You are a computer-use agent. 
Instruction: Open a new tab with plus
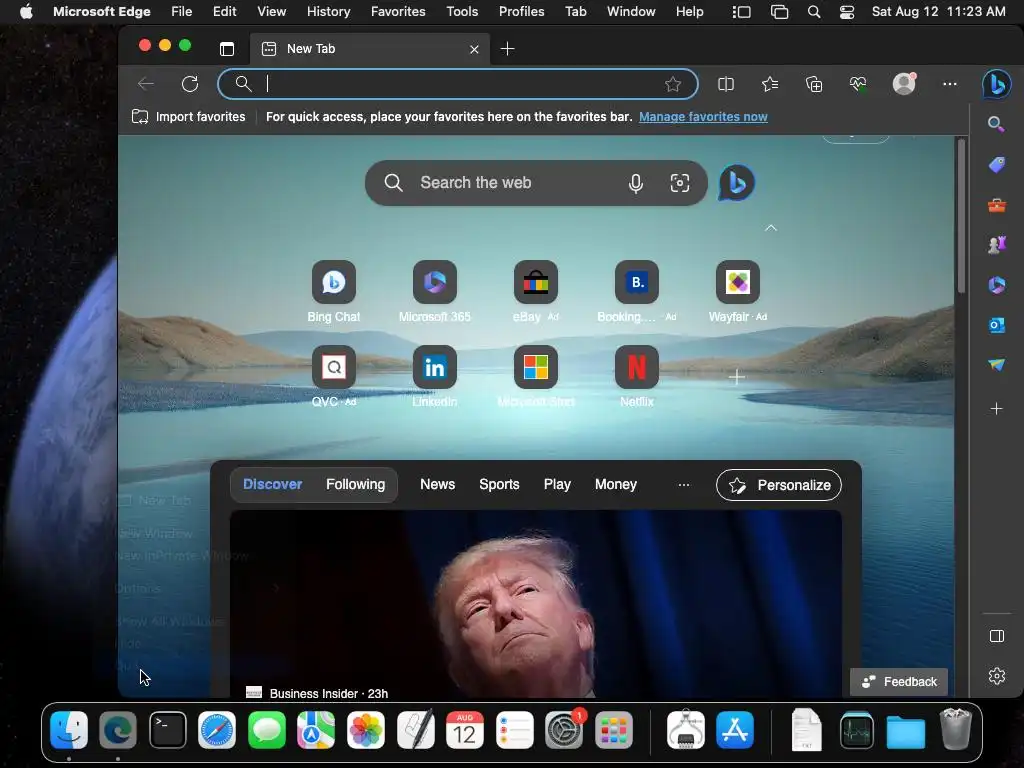pyautogui.click(x=507, y=49)
